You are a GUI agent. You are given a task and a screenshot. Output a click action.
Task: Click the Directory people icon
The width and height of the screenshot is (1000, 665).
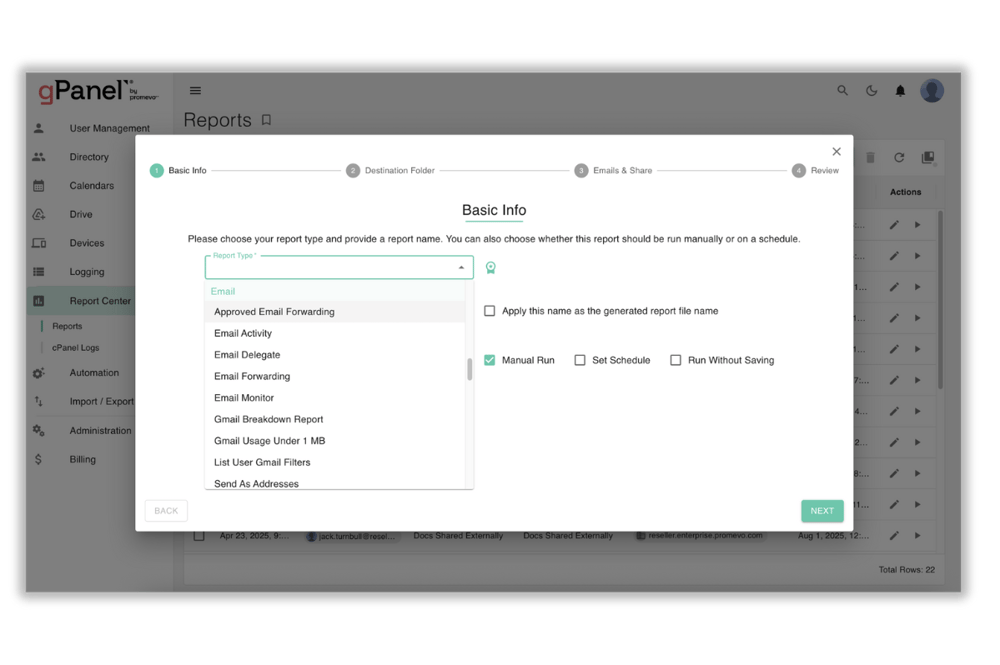coord(39,157)
